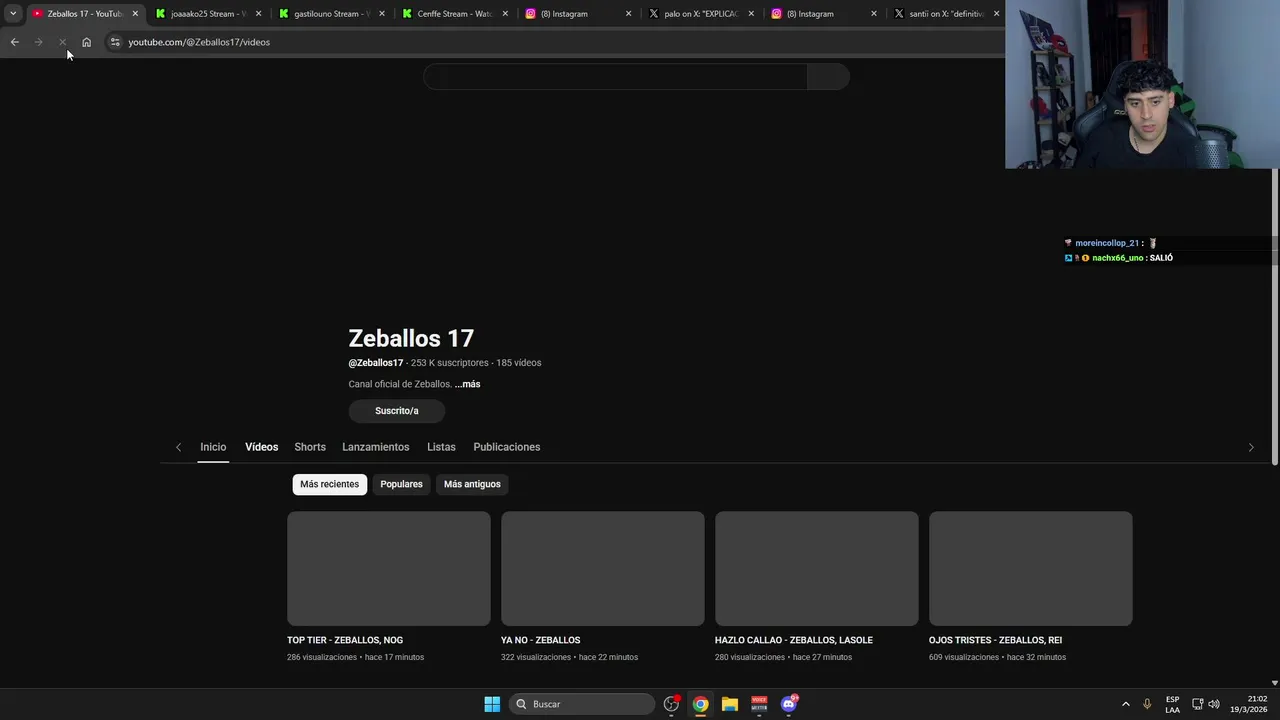Click title TOP TIER - ZEBALLOS, NOG

click(x=345, y=640)
